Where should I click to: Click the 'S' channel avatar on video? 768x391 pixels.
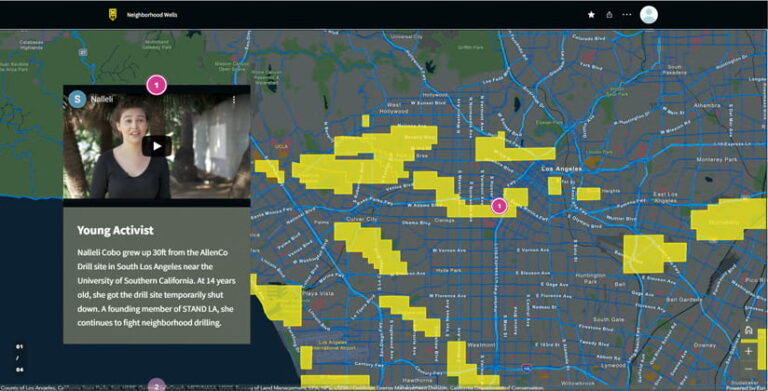pos(77,99)
